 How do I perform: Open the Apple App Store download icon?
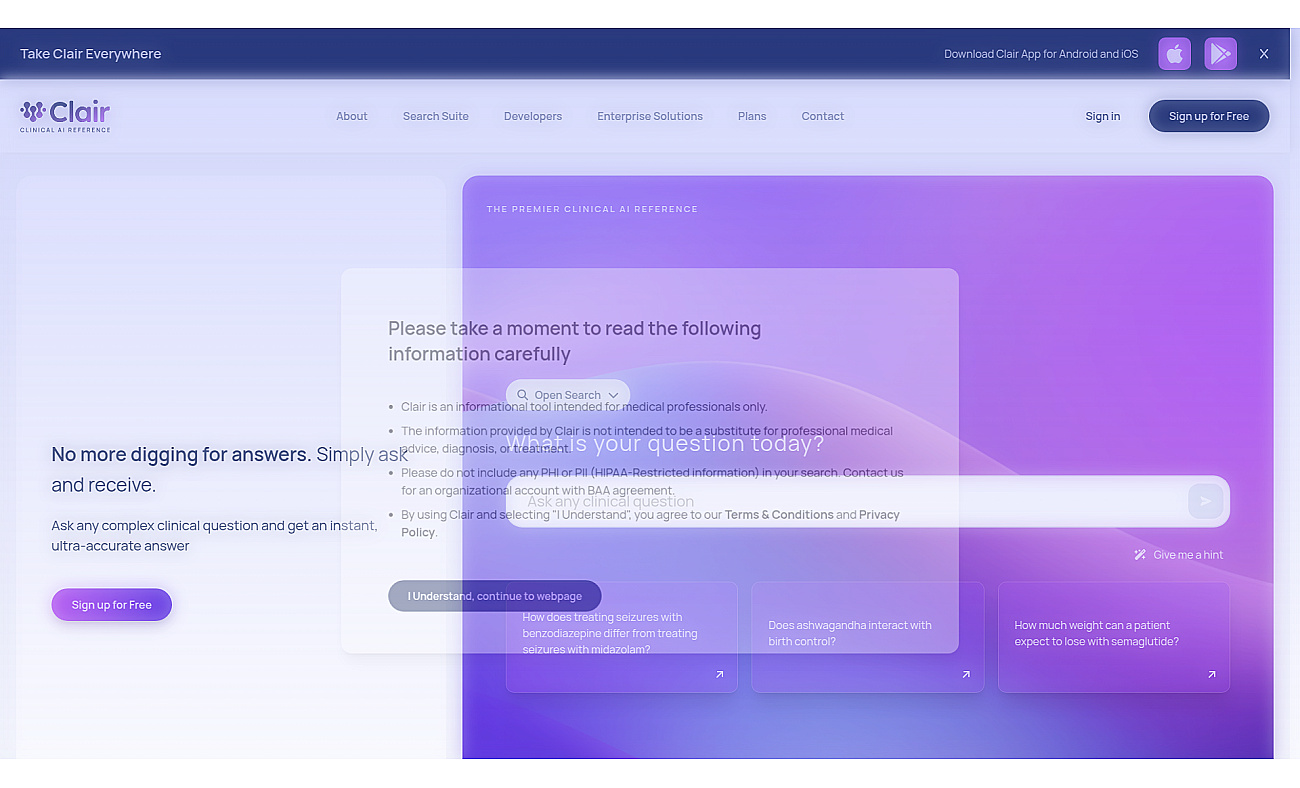tap(1175, 54)
